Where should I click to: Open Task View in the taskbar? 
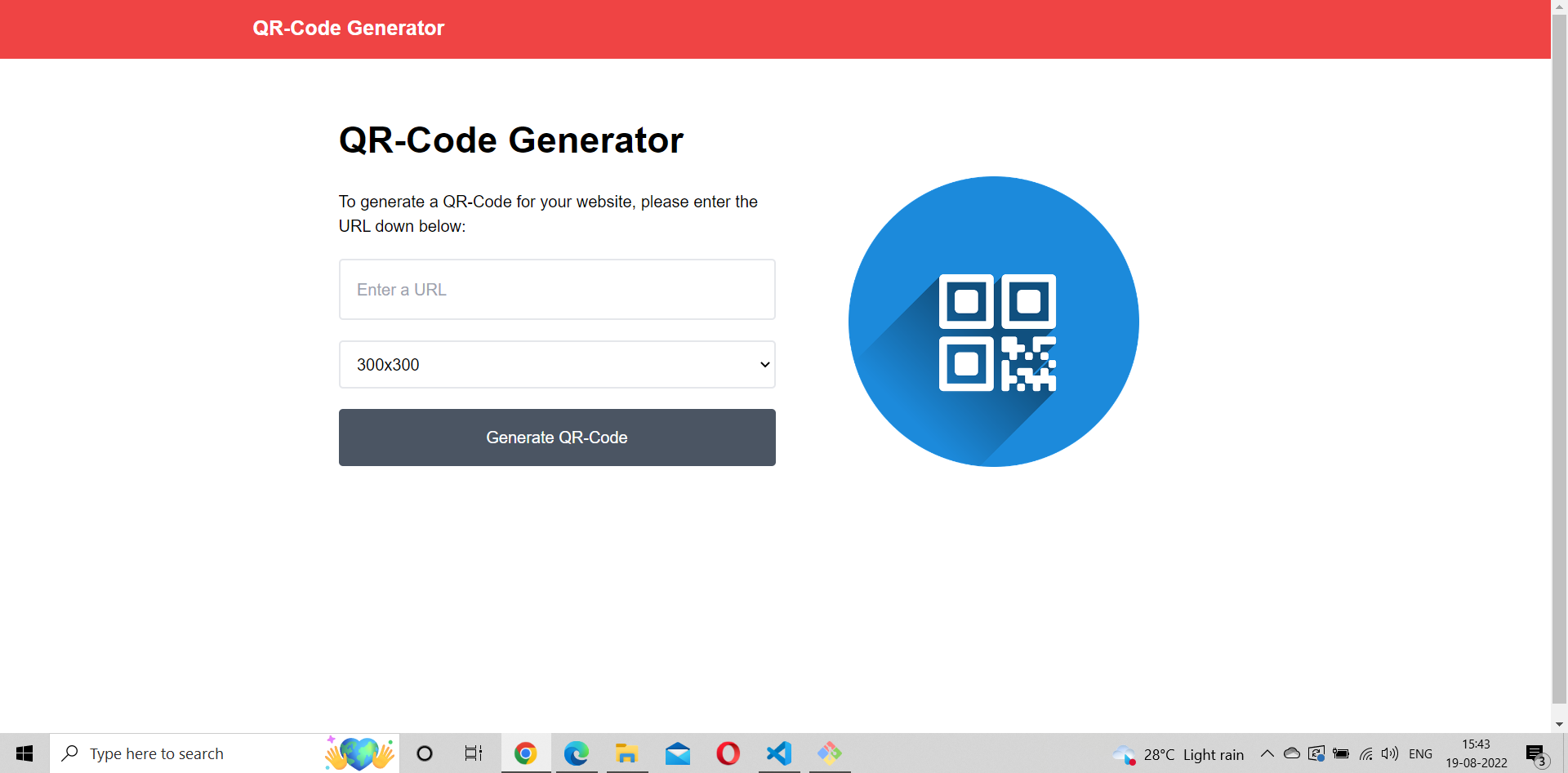[472, 753]
